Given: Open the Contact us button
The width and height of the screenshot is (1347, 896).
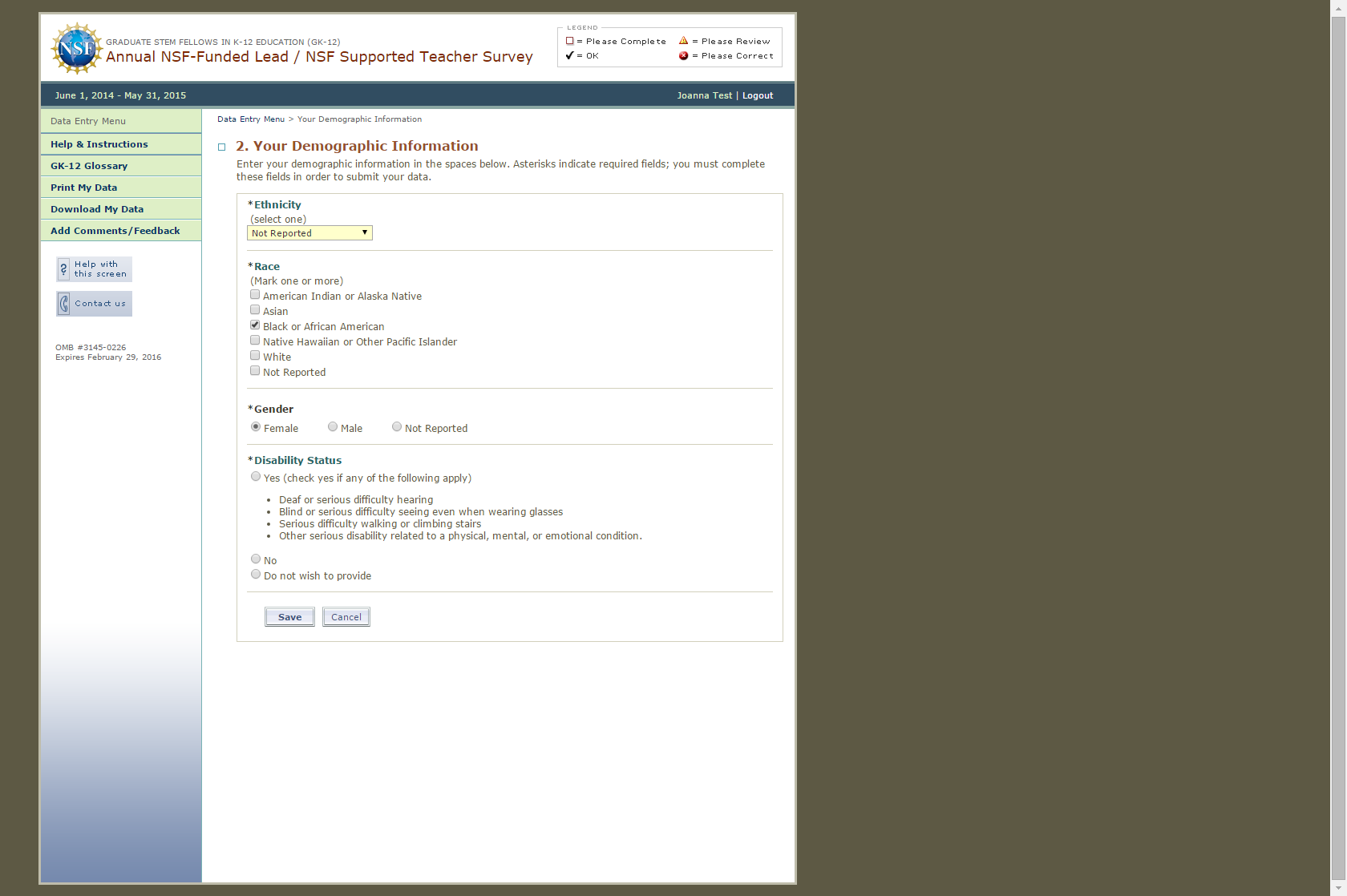Looking at the screenshot, I should click(94, 304).
